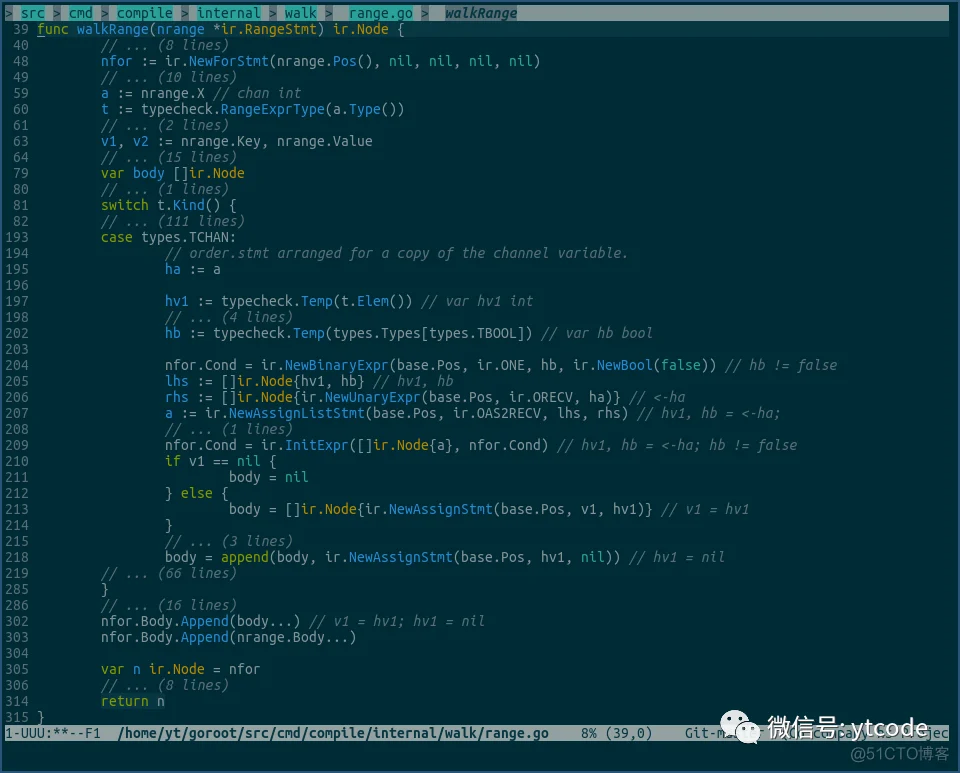
Task: Click 'ir.NewBool(false)' on line 204
Action: click(640, 365)
